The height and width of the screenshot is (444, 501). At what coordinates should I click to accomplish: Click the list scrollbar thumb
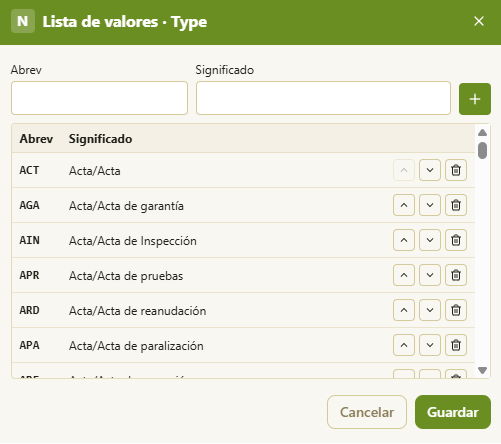(482, 150)
